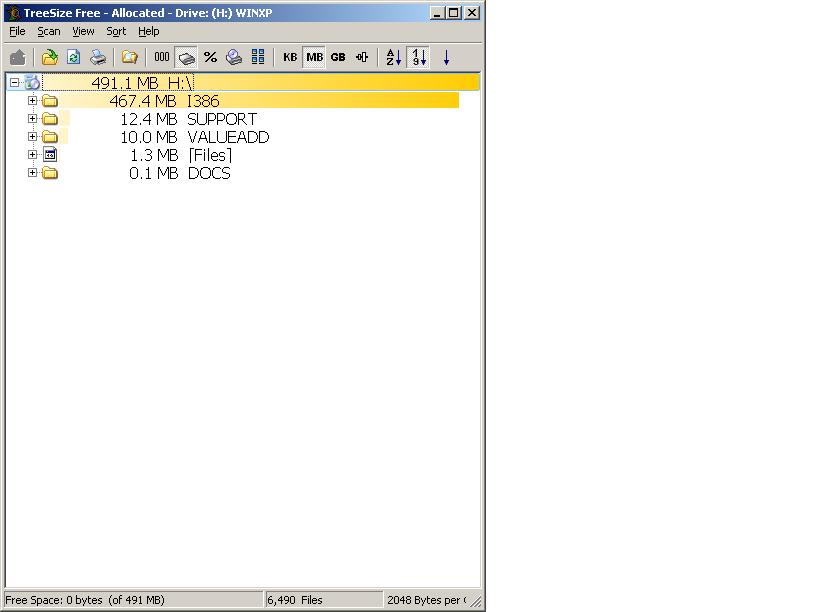
Task: Print the report using the printer icon
Action: click(x=98, y=57)
